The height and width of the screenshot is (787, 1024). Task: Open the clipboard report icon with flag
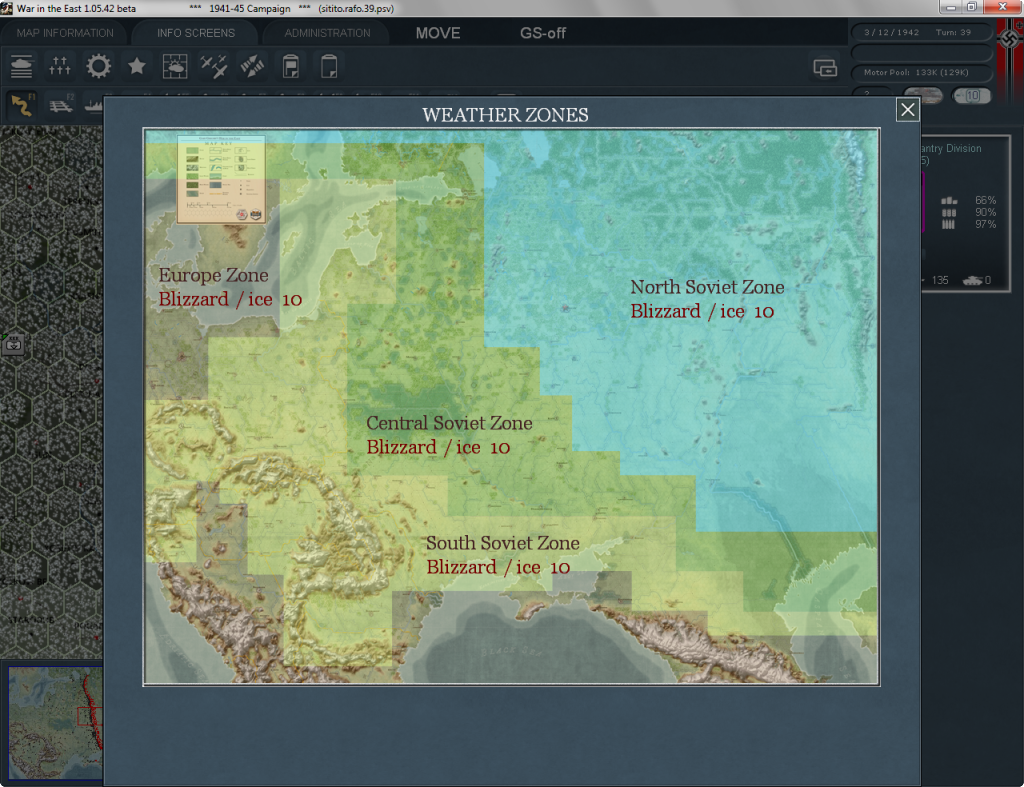click(x=291, y=66)
